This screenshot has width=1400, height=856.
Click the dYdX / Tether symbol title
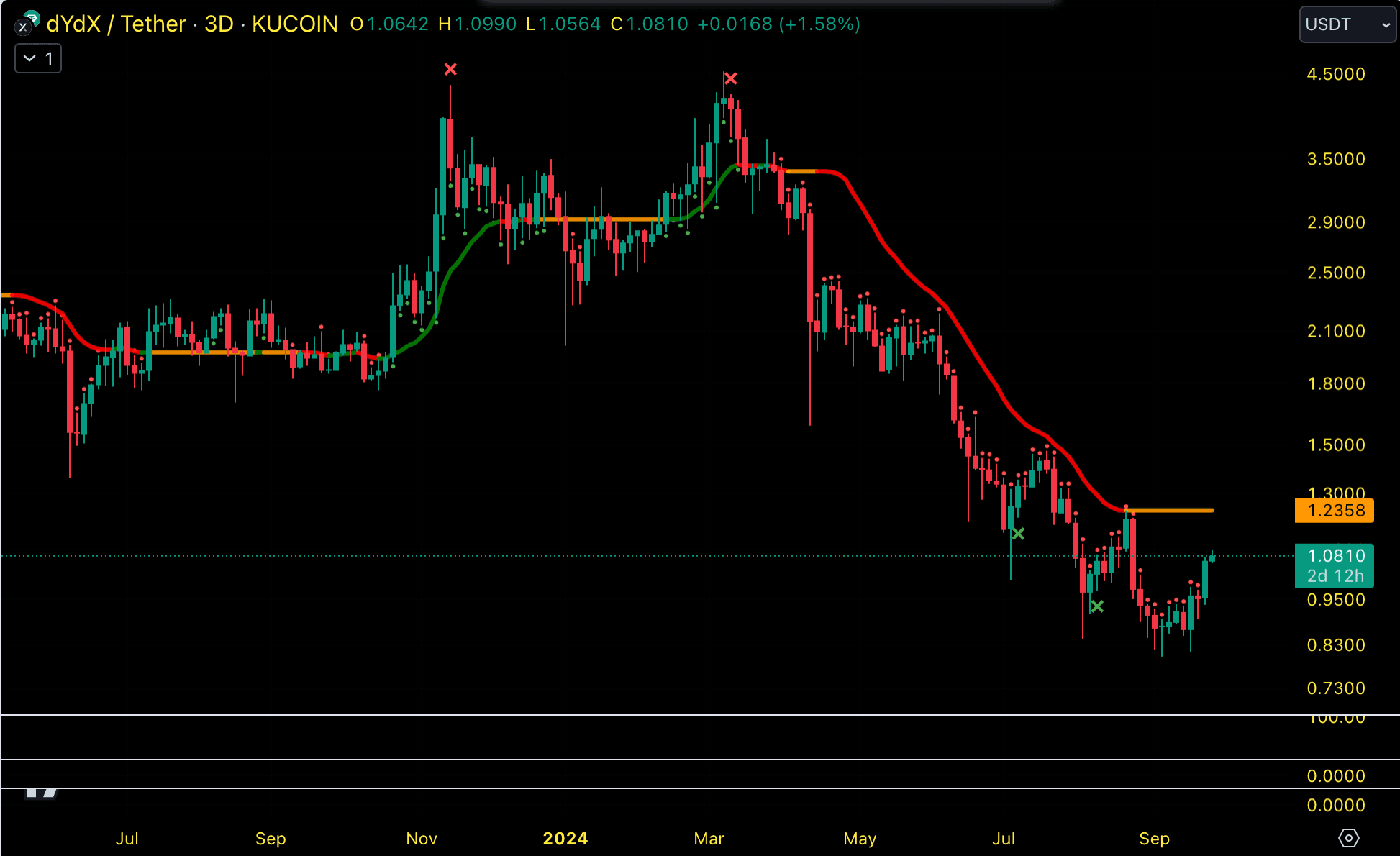point(117,24)
